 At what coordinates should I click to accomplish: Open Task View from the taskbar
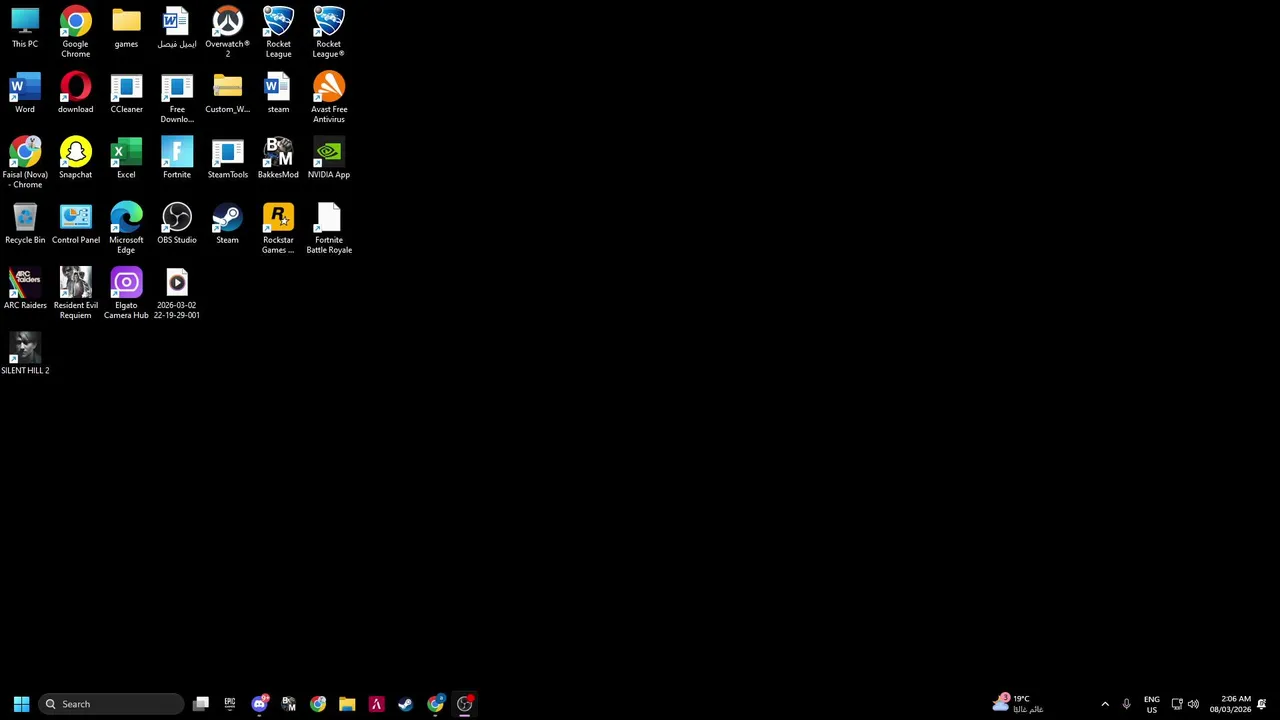[x=201, y=704]
